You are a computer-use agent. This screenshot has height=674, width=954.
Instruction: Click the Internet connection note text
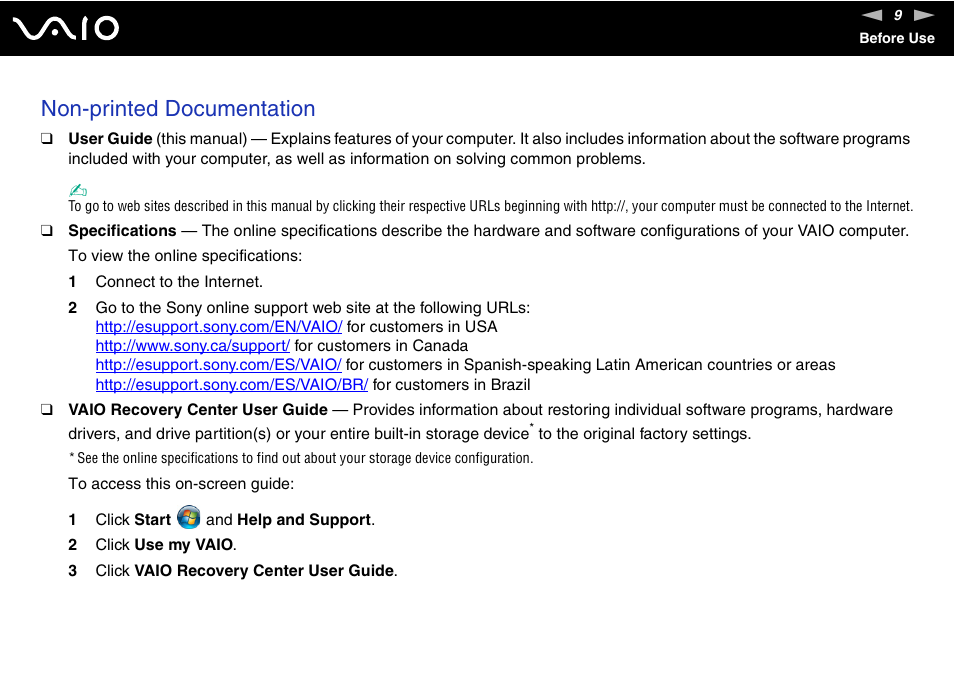click(x=490, y=206)
